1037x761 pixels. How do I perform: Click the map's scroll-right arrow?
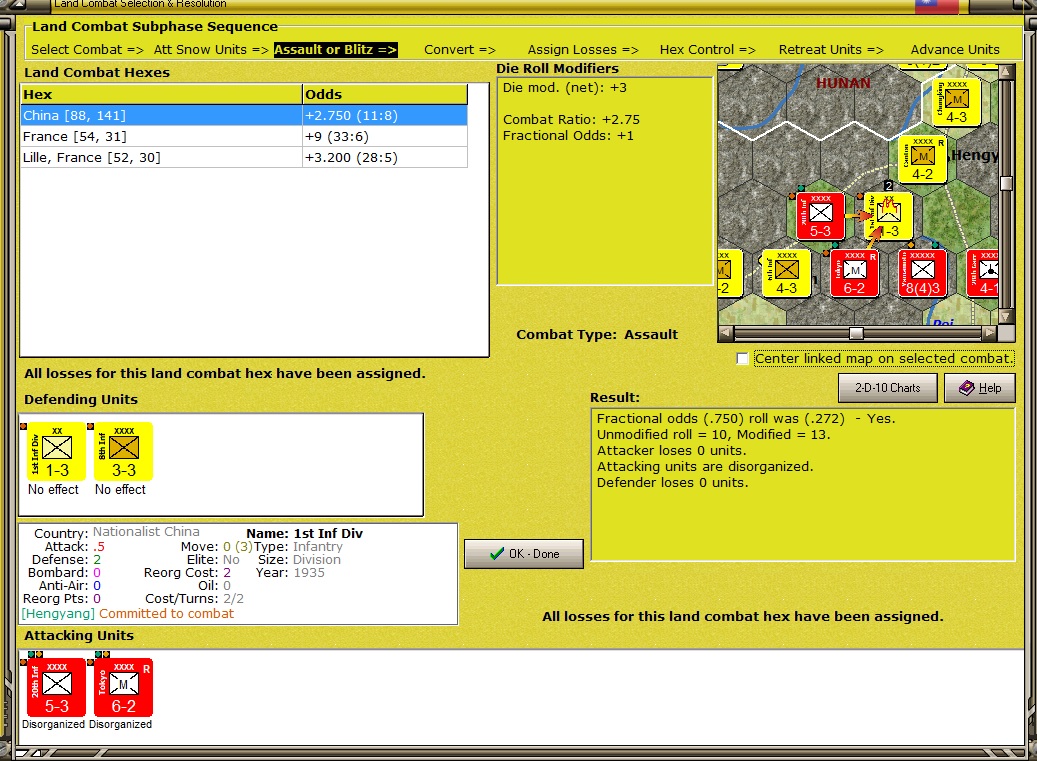pos(989,333)
